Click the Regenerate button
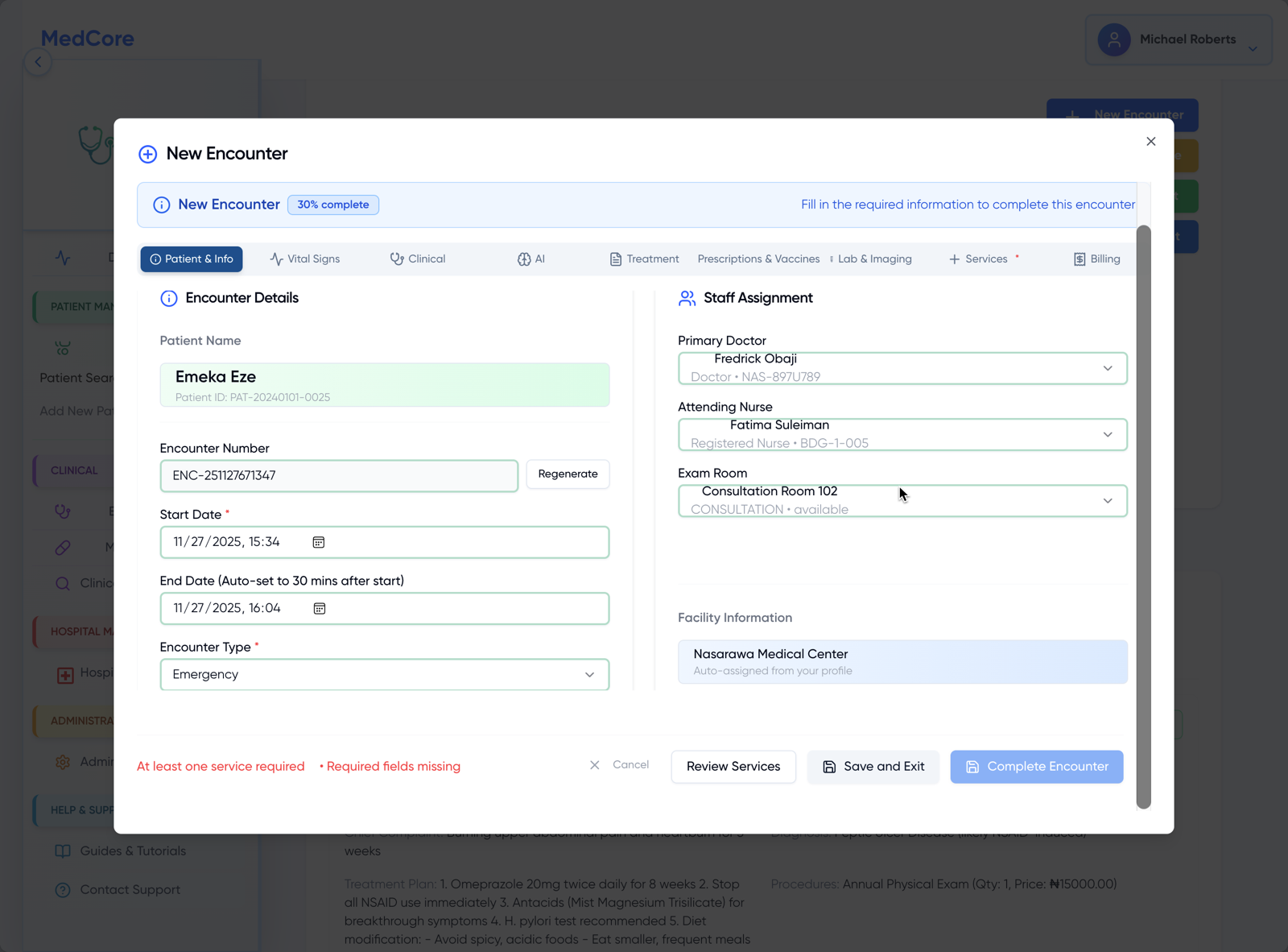Image resolution: width=1288 pixels, height=952 pixels. (x=568, y=474)
